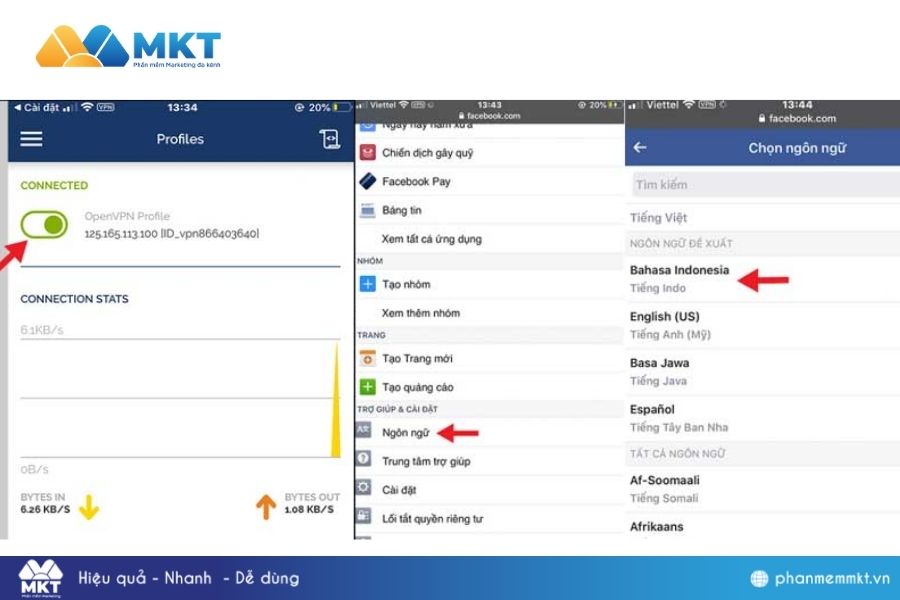Click the MKT logo in footer banner
The image size is (900, 600).
pyautogui.click(x=40, y=579)
